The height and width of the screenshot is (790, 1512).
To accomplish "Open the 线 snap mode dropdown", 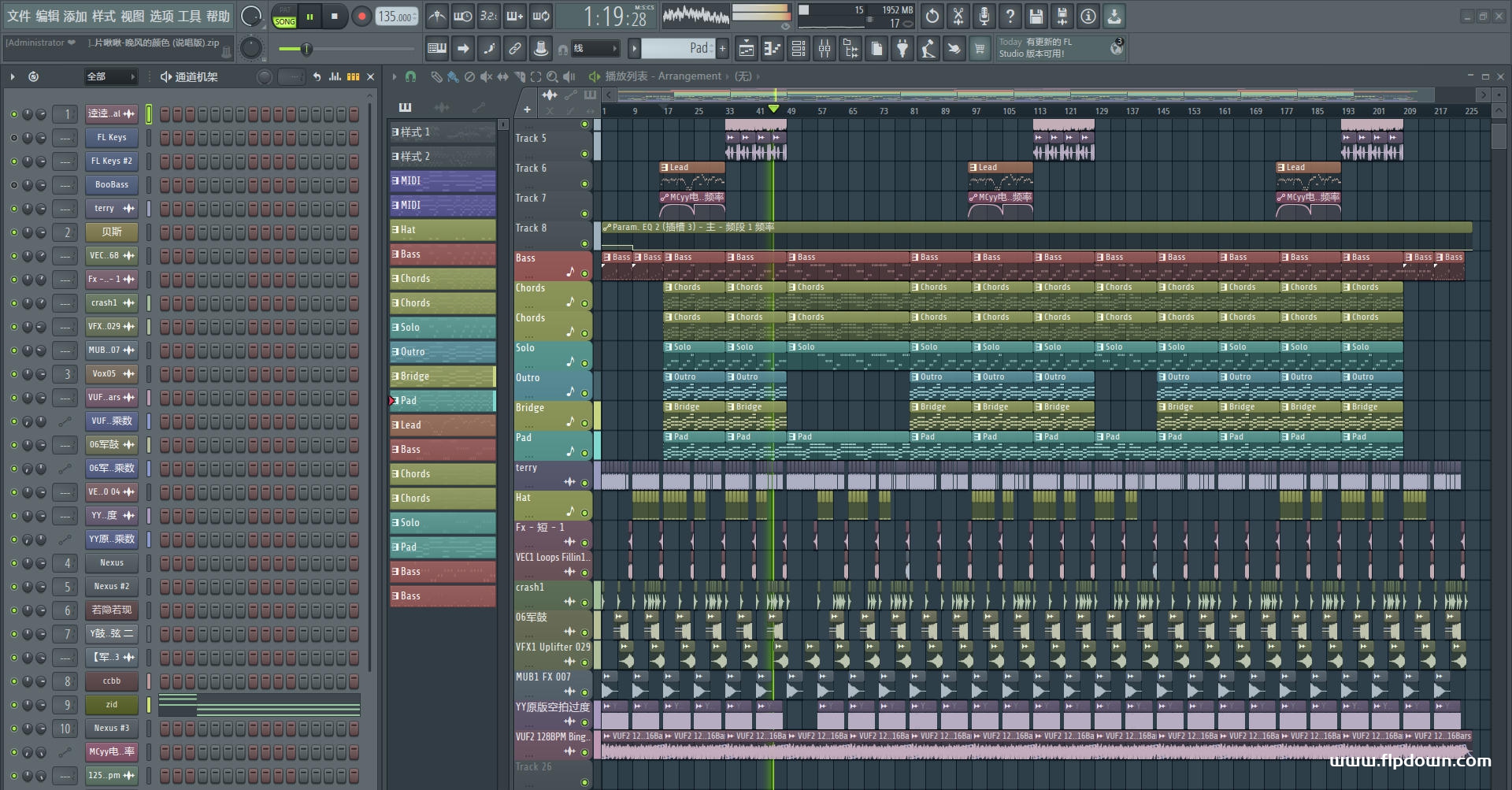I will [x=595, y=49].
